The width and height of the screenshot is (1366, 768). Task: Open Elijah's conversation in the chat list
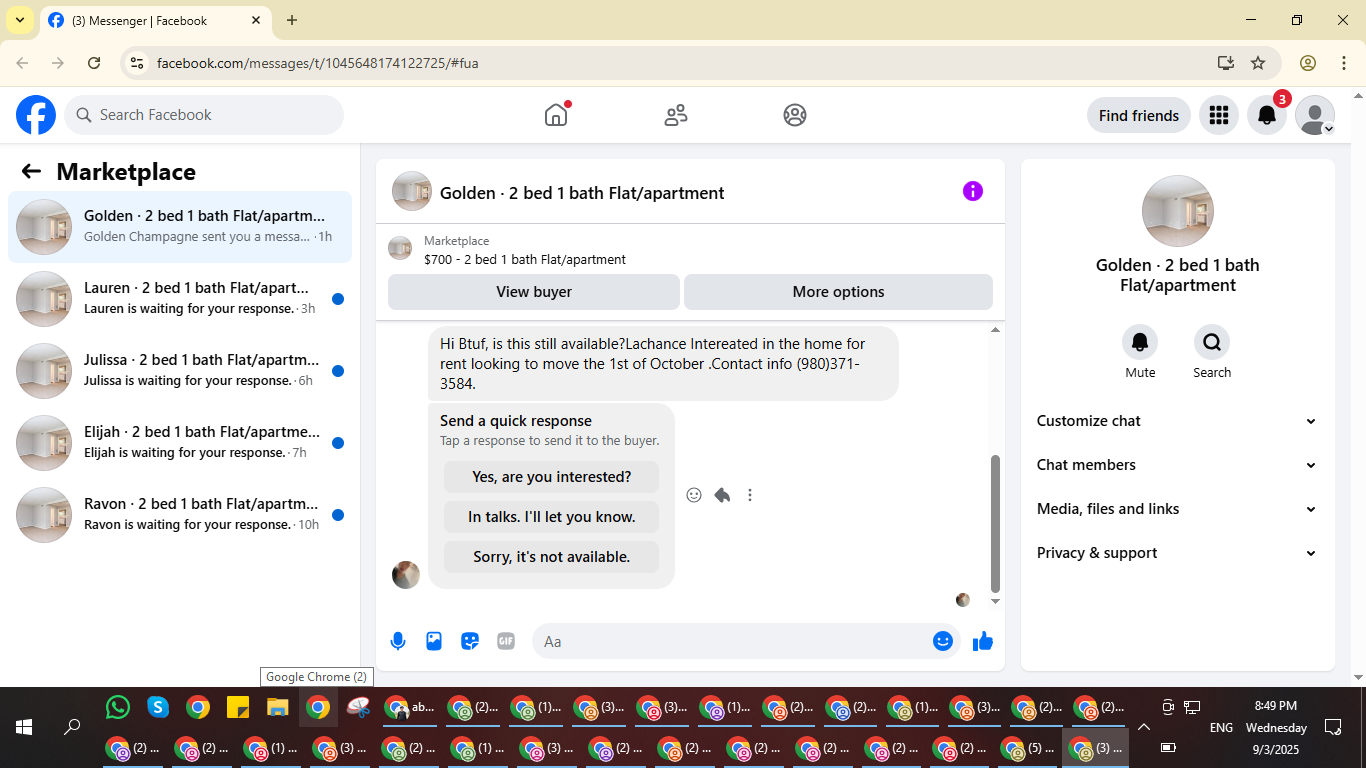[180, 443]
